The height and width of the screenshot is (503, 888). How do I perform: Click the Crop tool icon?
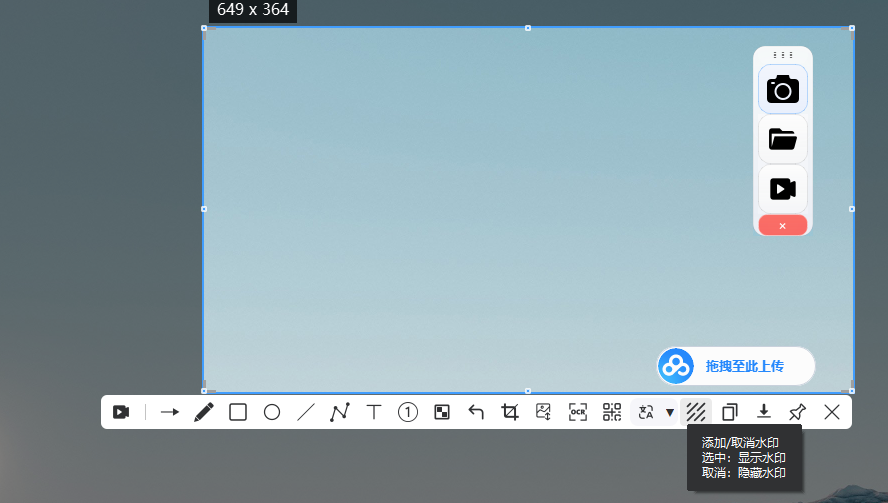click(510, 412)
